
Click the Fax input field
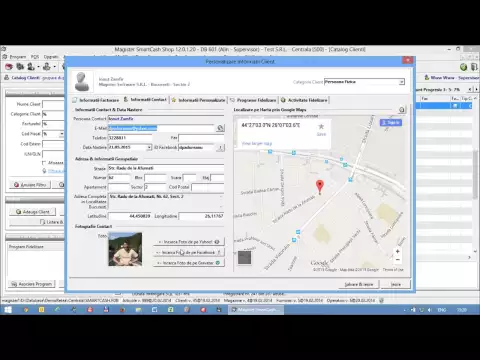(x=201, y=138)
